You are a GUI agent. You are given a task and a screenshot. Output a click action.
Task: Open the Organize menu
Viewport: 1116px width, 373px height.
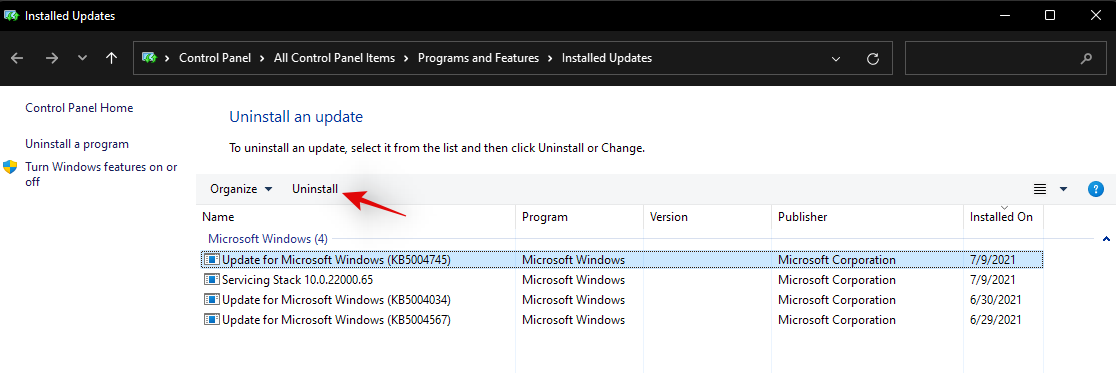tap(241, 189)
